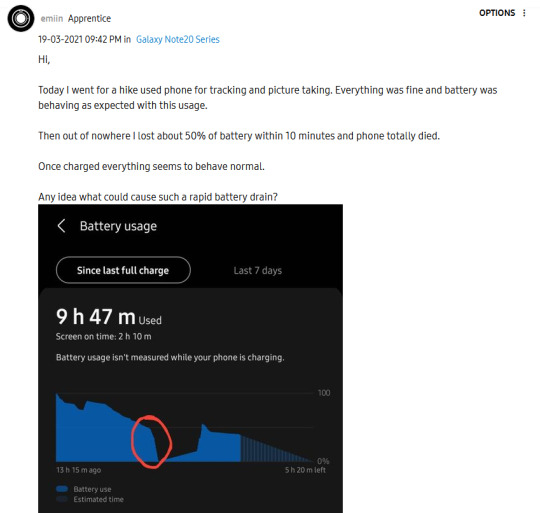Click the red circled drain spot

point(152,442)
